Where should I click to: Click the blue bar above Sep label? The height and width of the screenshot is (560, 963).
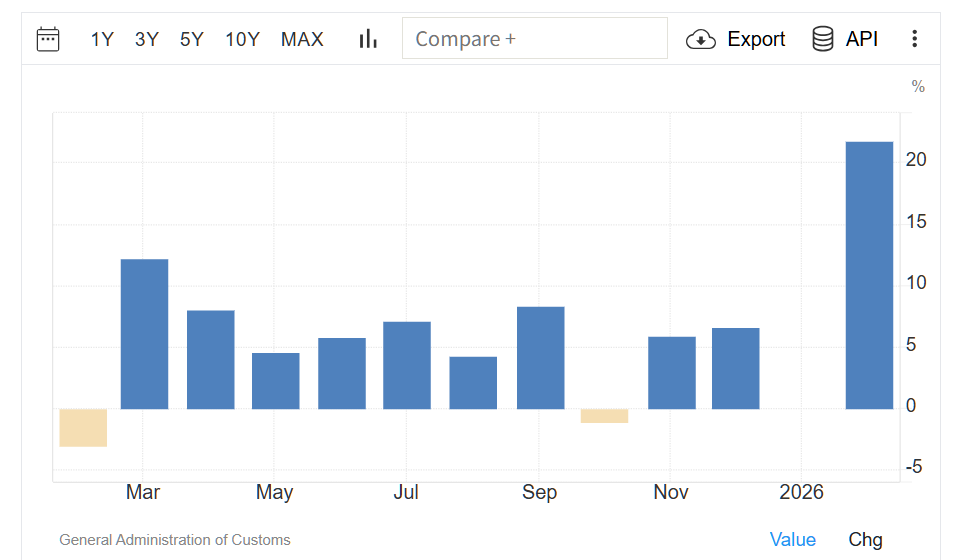click(x=540, y=357)
